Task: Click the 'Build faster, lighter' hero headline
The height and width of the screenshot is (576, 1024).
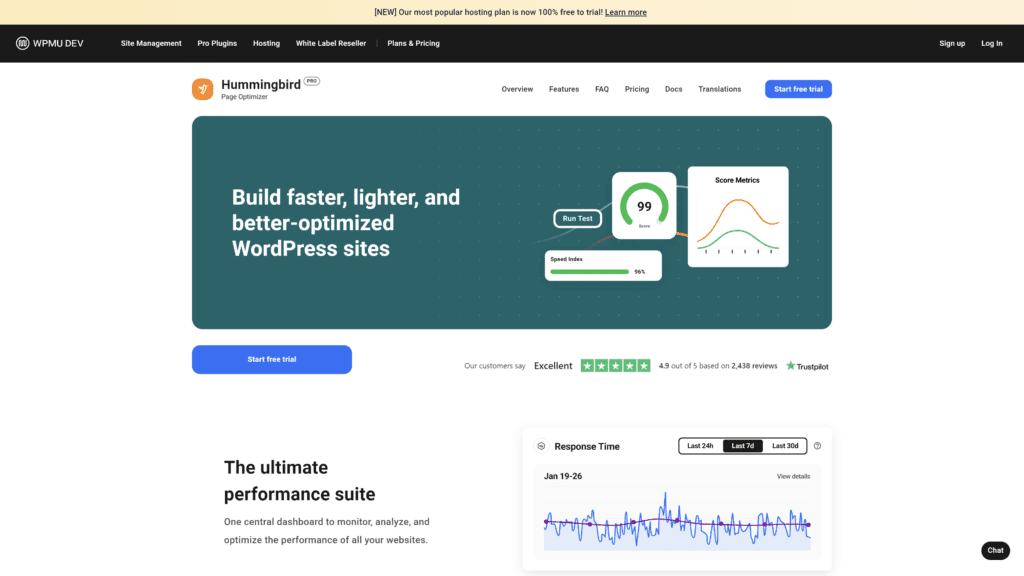Action: tap(346, 223)
